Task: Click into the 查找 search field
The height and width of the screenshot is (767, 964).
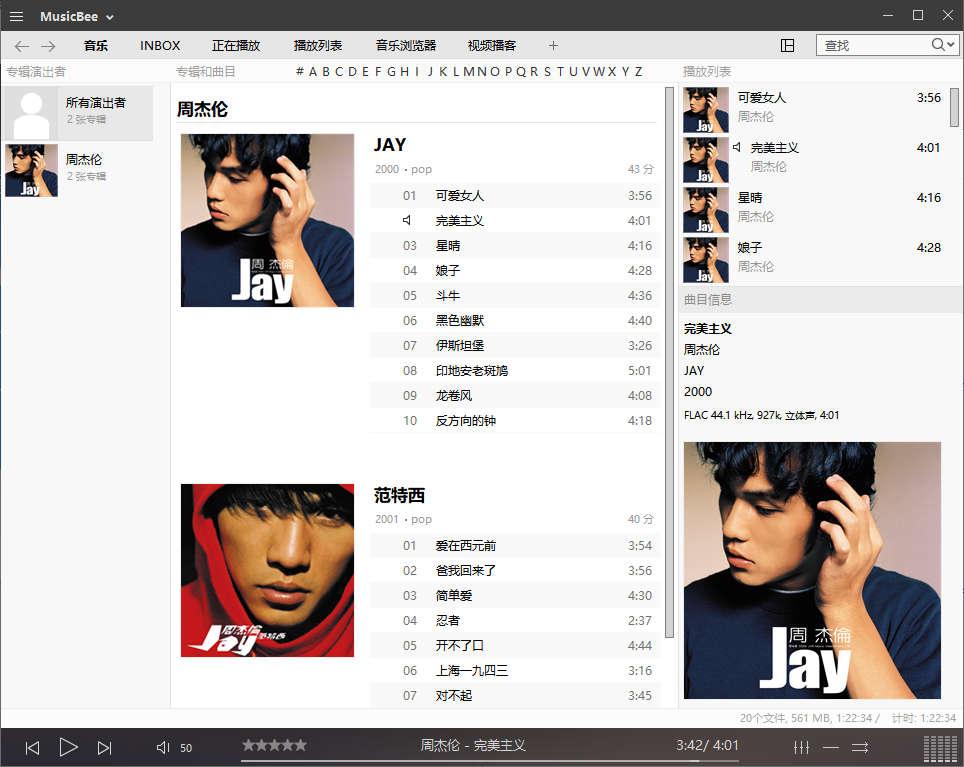Action: 873,45
